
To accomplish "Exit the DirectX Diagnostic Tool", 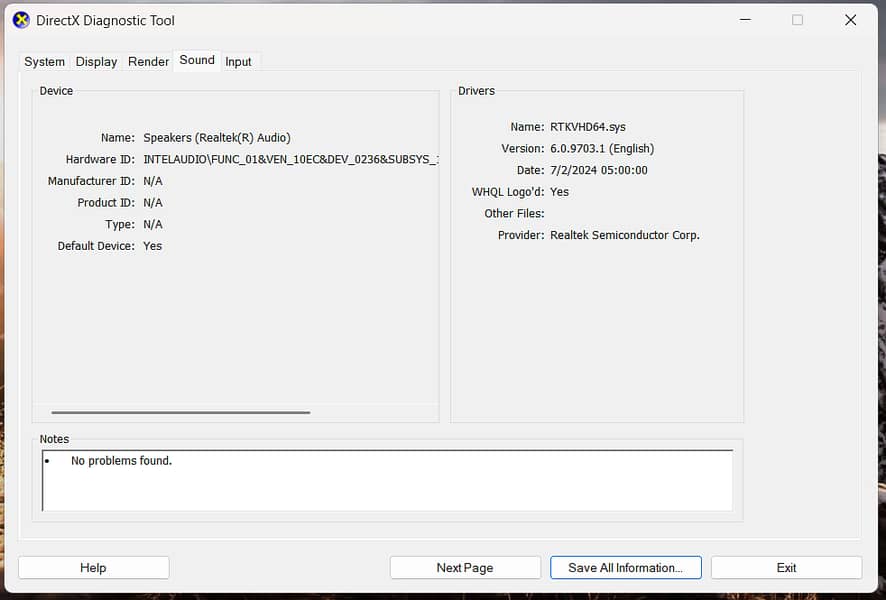I will 787,568.
